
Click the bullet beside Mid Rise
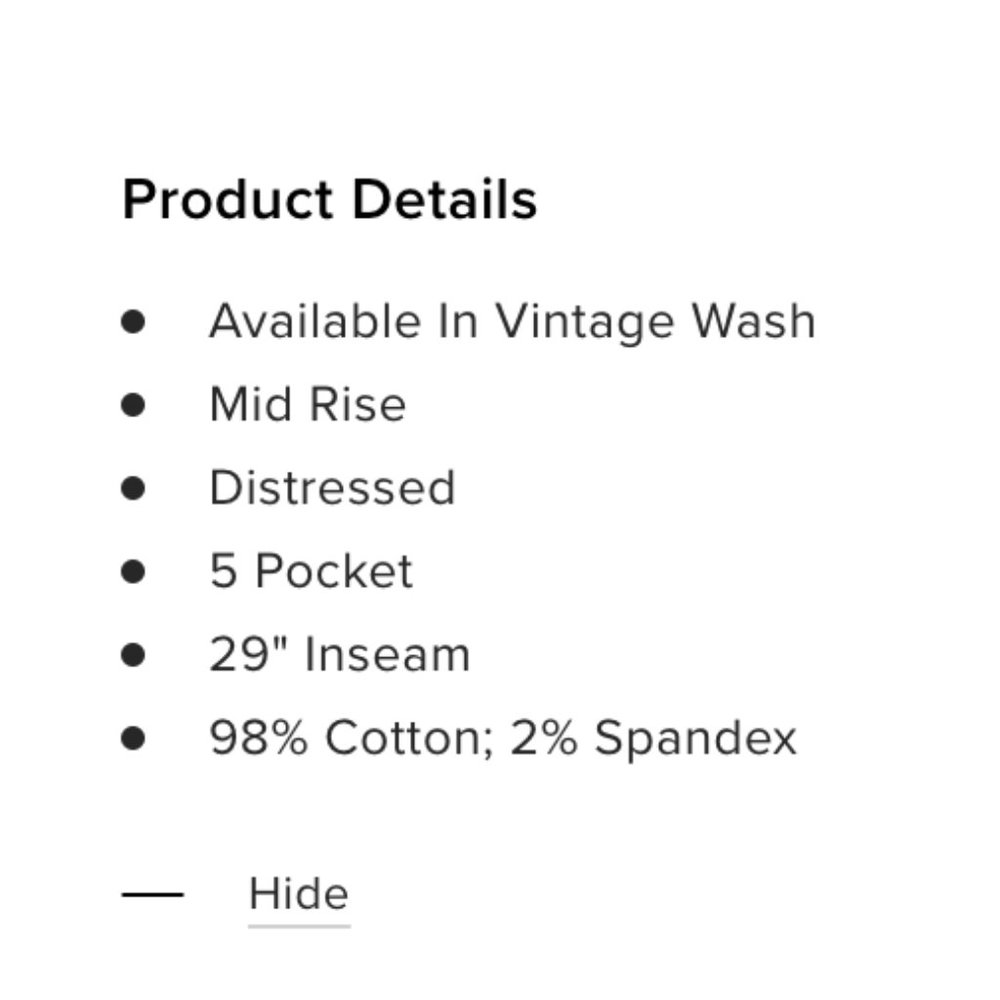[133, 405]
